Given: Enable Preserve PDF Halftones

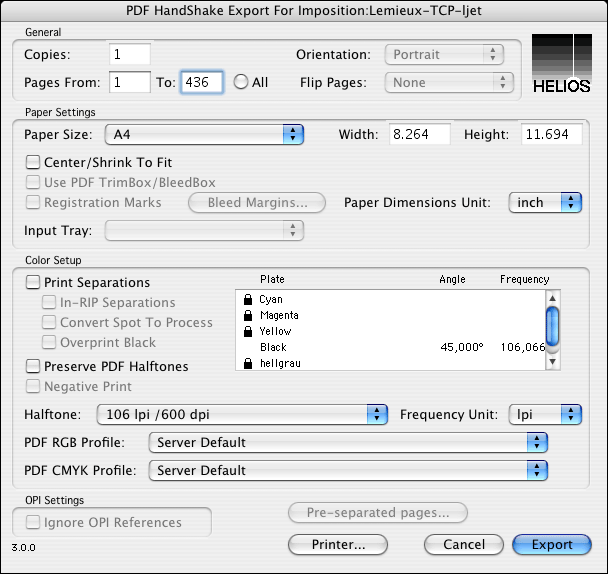Looking at the screenshot, I should [33, 366].
